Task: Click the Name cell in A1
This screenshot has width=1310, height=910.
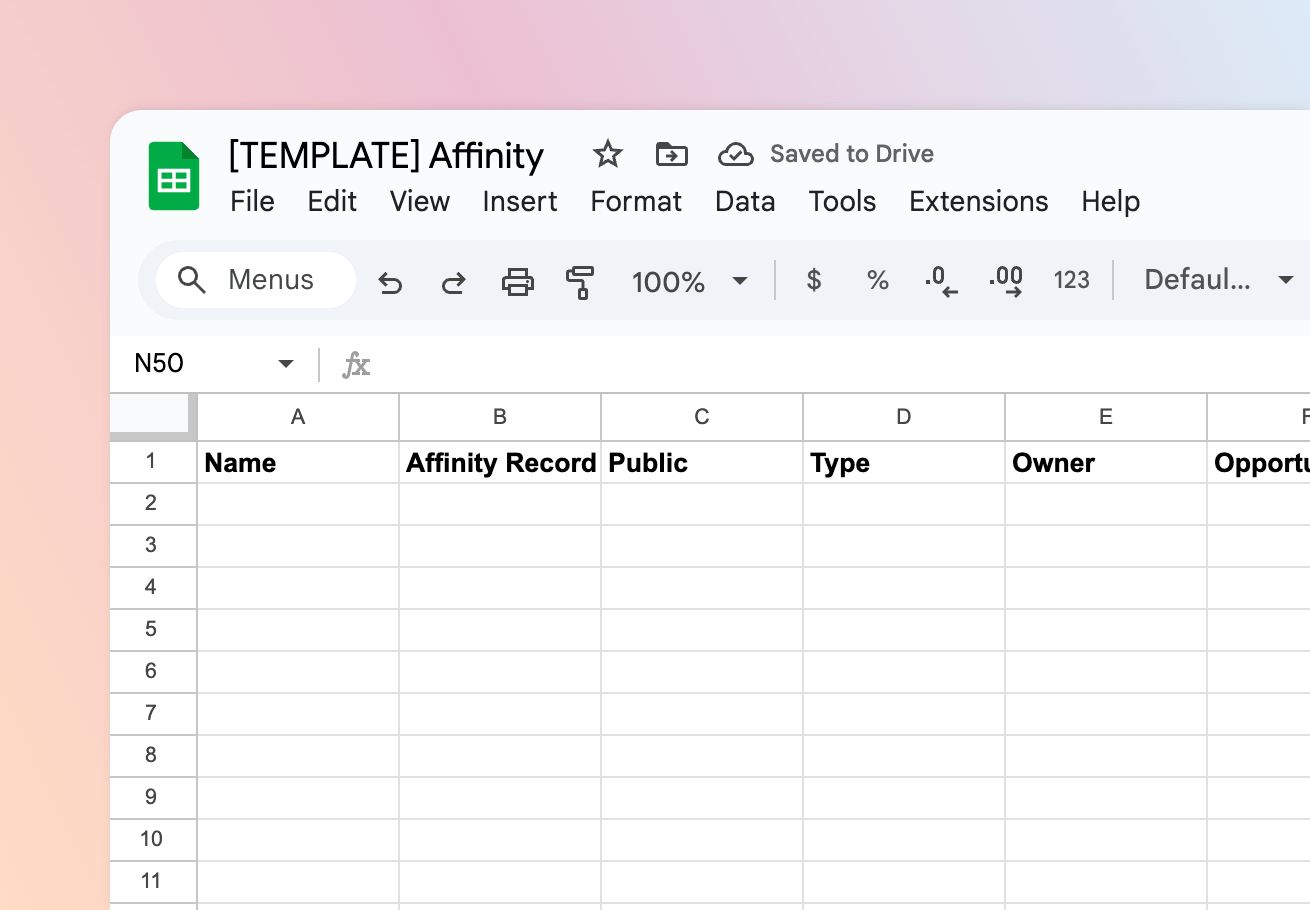Action: coord(298,462)
